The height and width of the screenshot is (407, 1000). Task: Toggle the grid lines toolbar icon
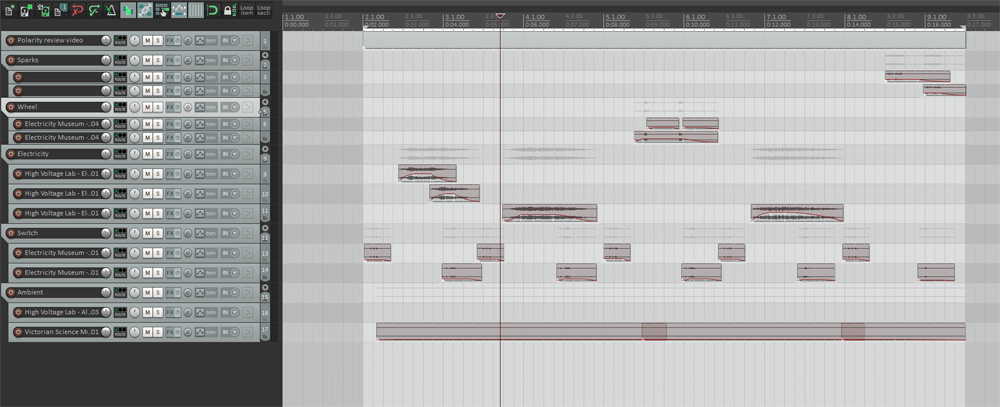[x=196, y=10]
